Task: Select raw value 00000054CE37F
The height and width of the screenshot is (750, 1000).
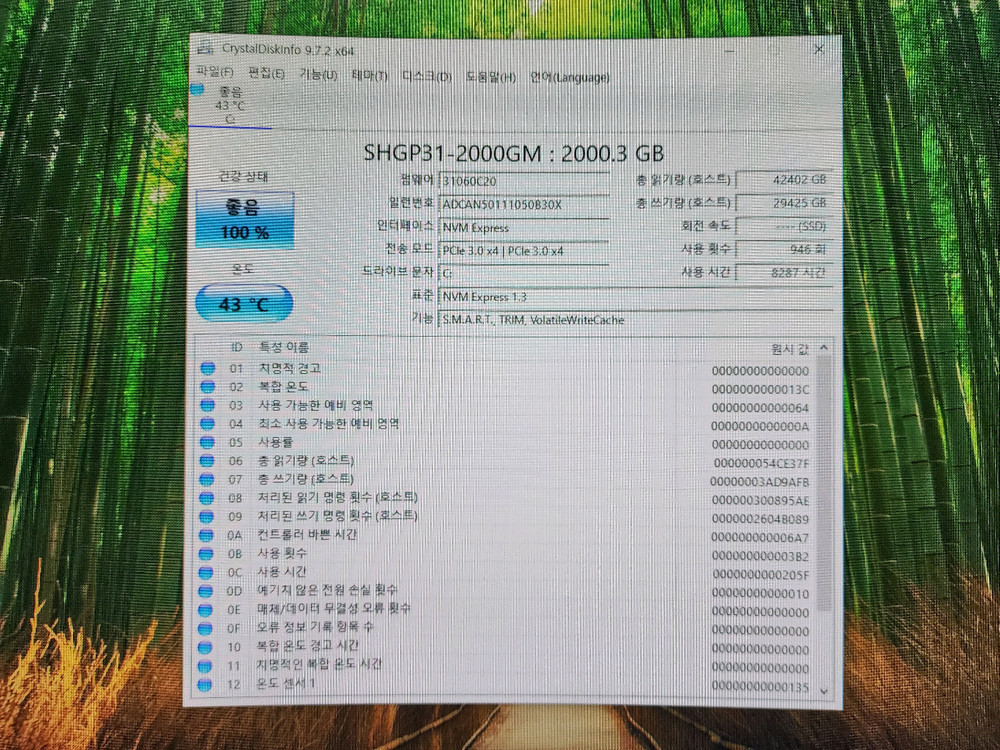Action: coord(761,464)
